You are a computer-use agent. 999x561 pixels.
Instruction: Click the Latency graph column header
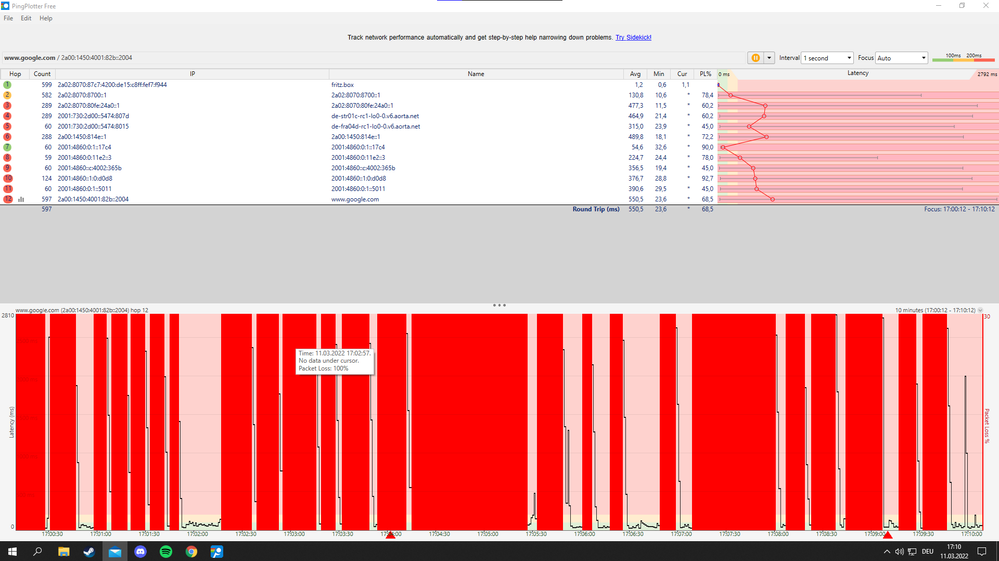[x=858, y=73]
